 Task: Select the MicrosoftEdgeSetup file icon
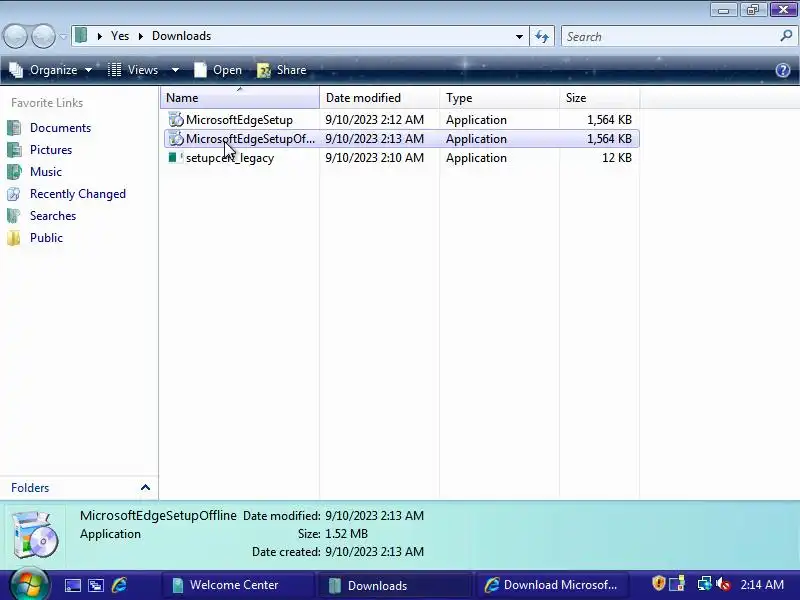point(176,119)
